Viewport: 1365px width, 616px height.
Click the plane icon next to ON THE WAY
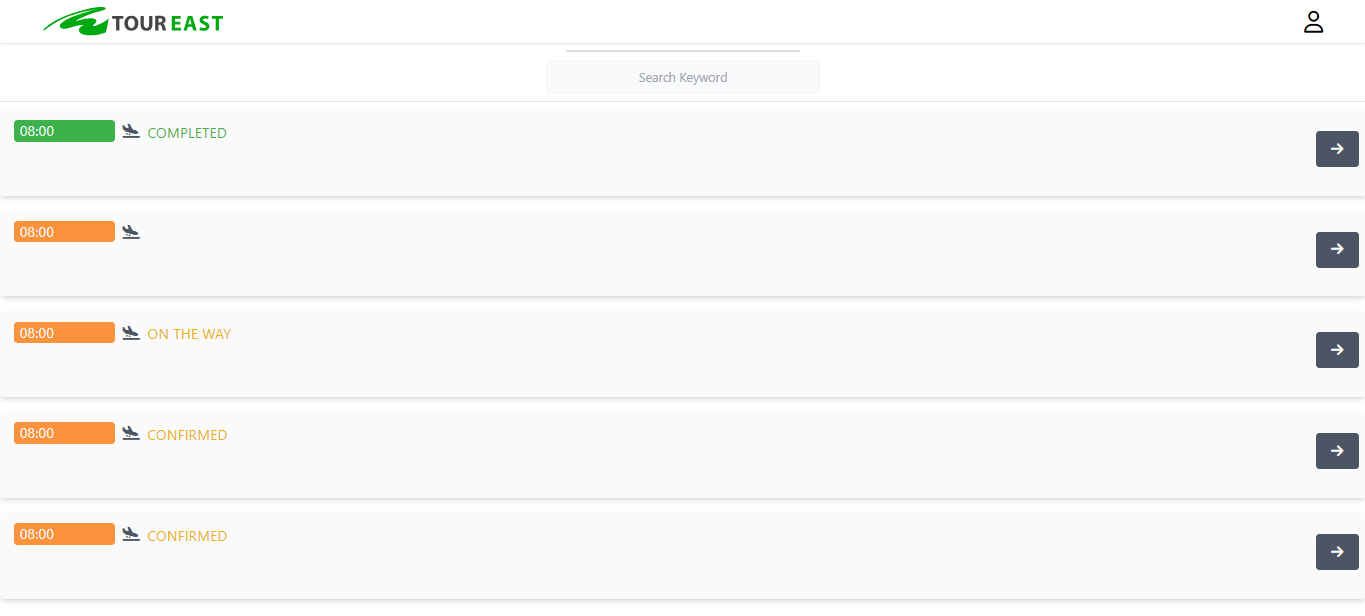131,333
